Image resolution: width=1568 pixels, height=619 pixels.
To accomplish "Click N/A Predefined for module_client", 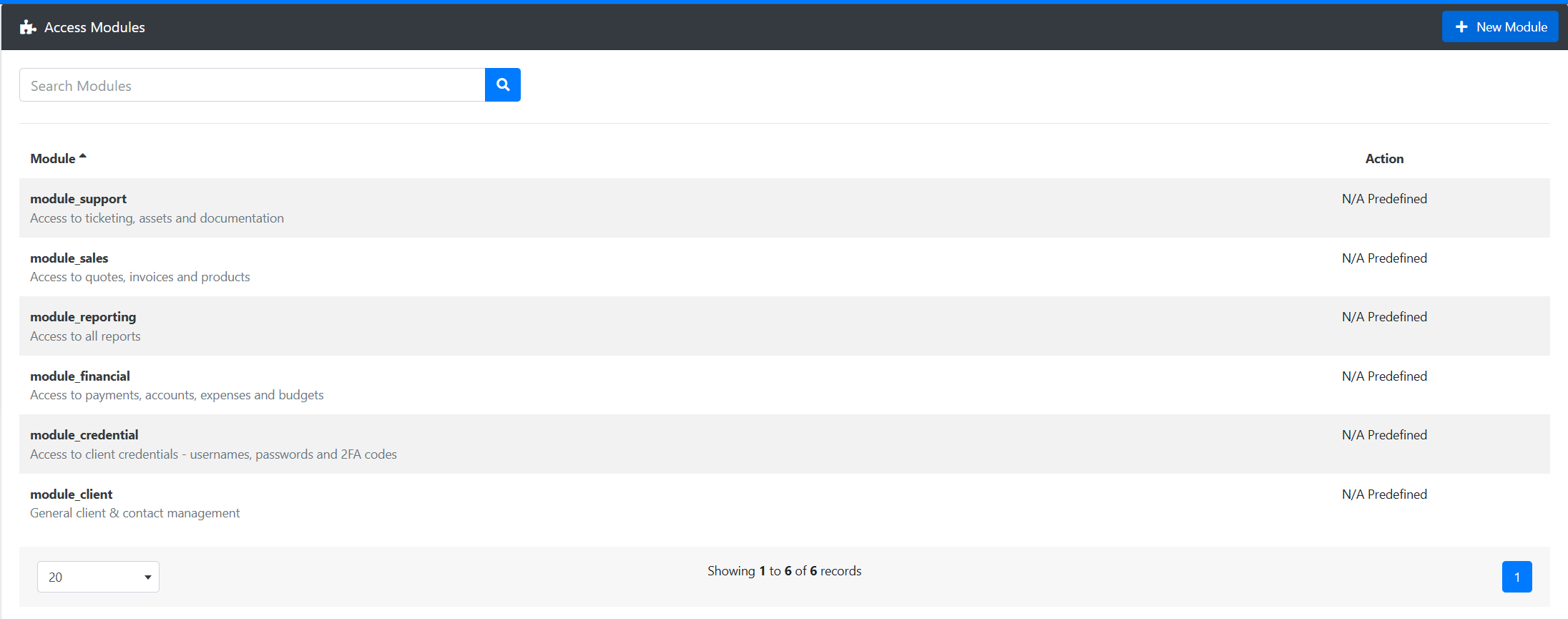I will tap(1383, 494).
